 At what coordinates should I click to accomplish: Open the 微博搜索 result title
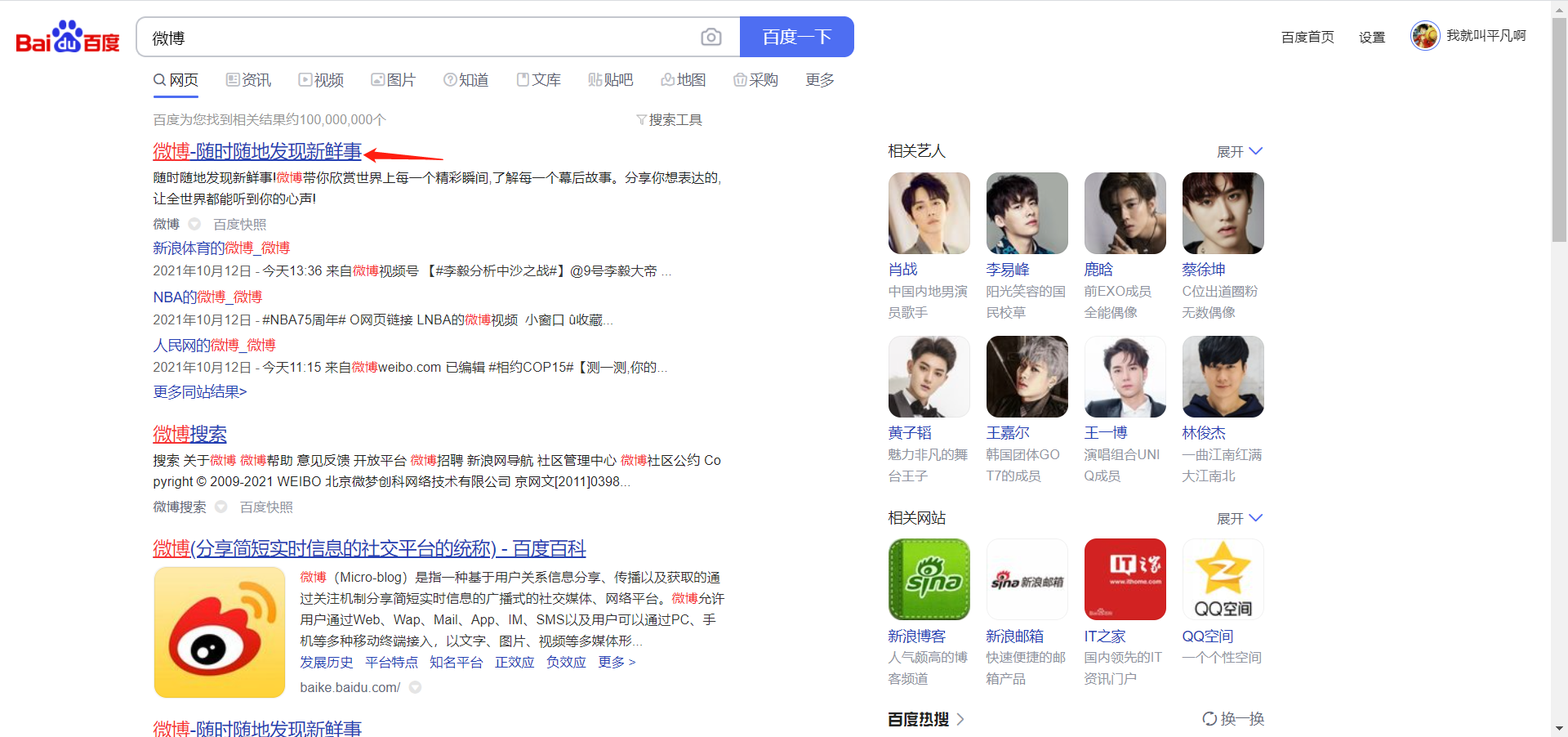[189, 434]
